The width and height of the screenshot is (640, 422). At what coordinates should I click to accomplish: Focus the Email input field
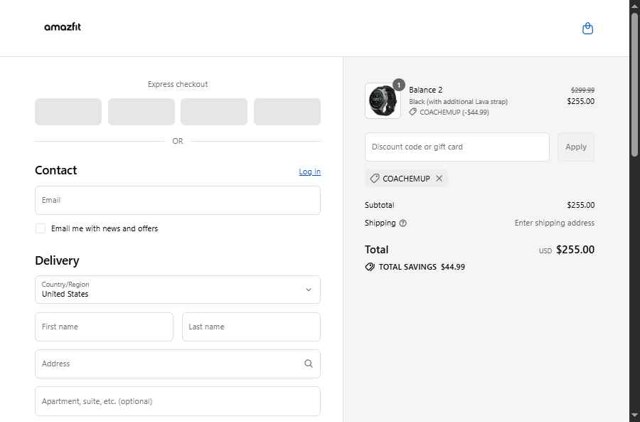178,200
